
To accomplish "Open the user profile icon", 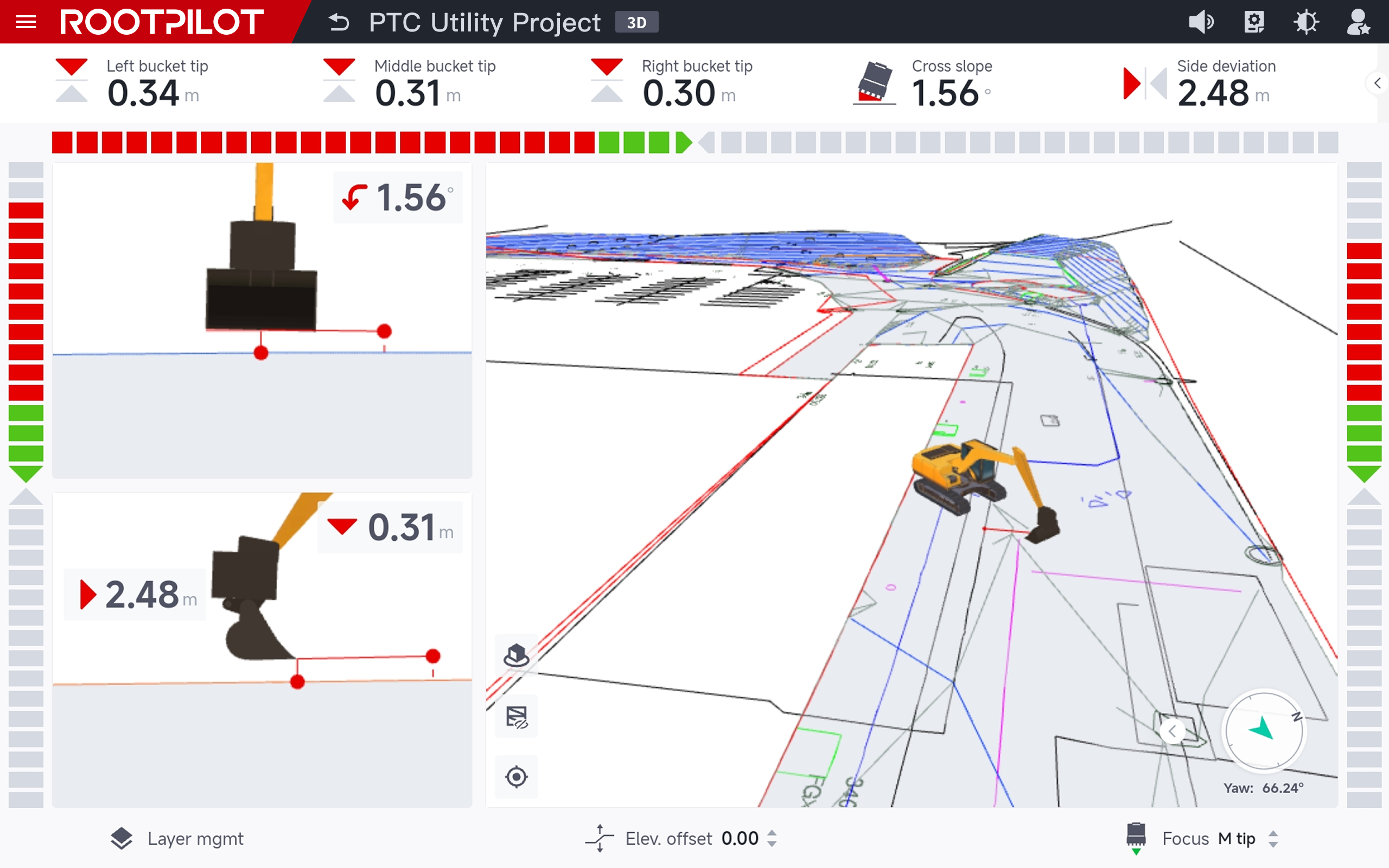I will click(1358, 22).
